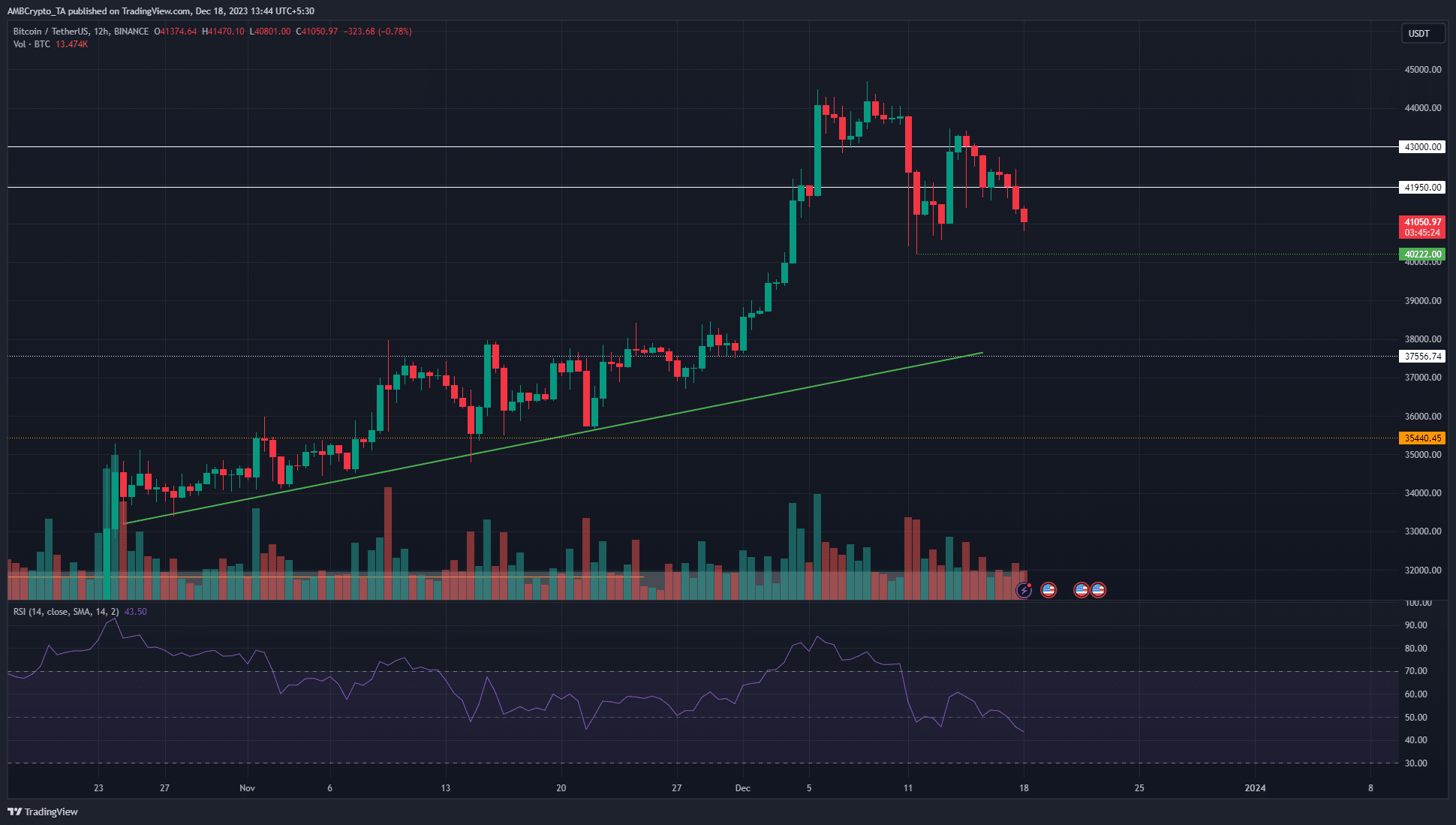Click the Dec date label on time axis
Image resolution: width=1456 pixels, height=825 pixels.
pyautogui.click(x=742, y=788)
